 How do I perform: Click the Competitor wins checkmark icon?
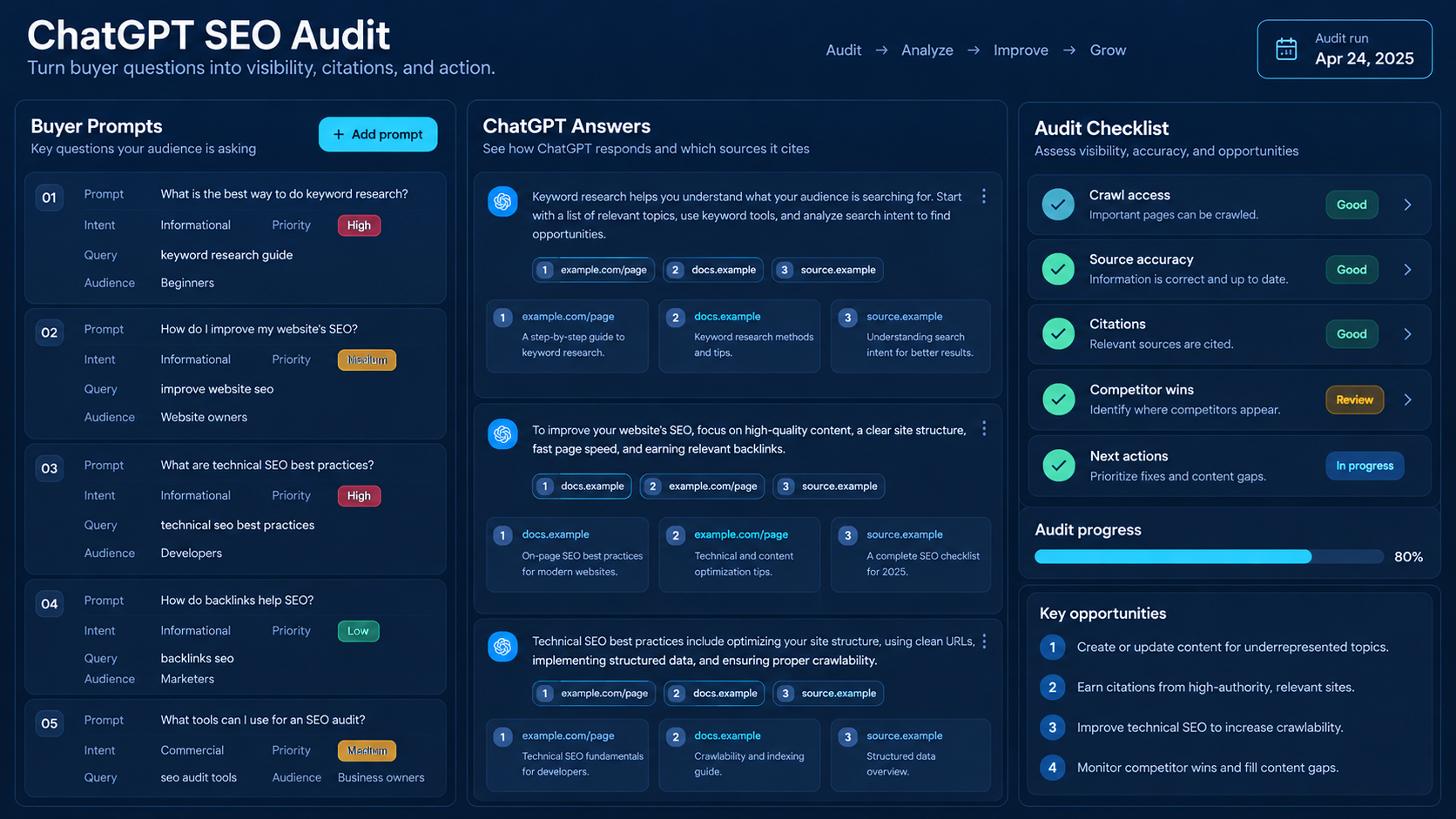click(x=1058, y=399)
